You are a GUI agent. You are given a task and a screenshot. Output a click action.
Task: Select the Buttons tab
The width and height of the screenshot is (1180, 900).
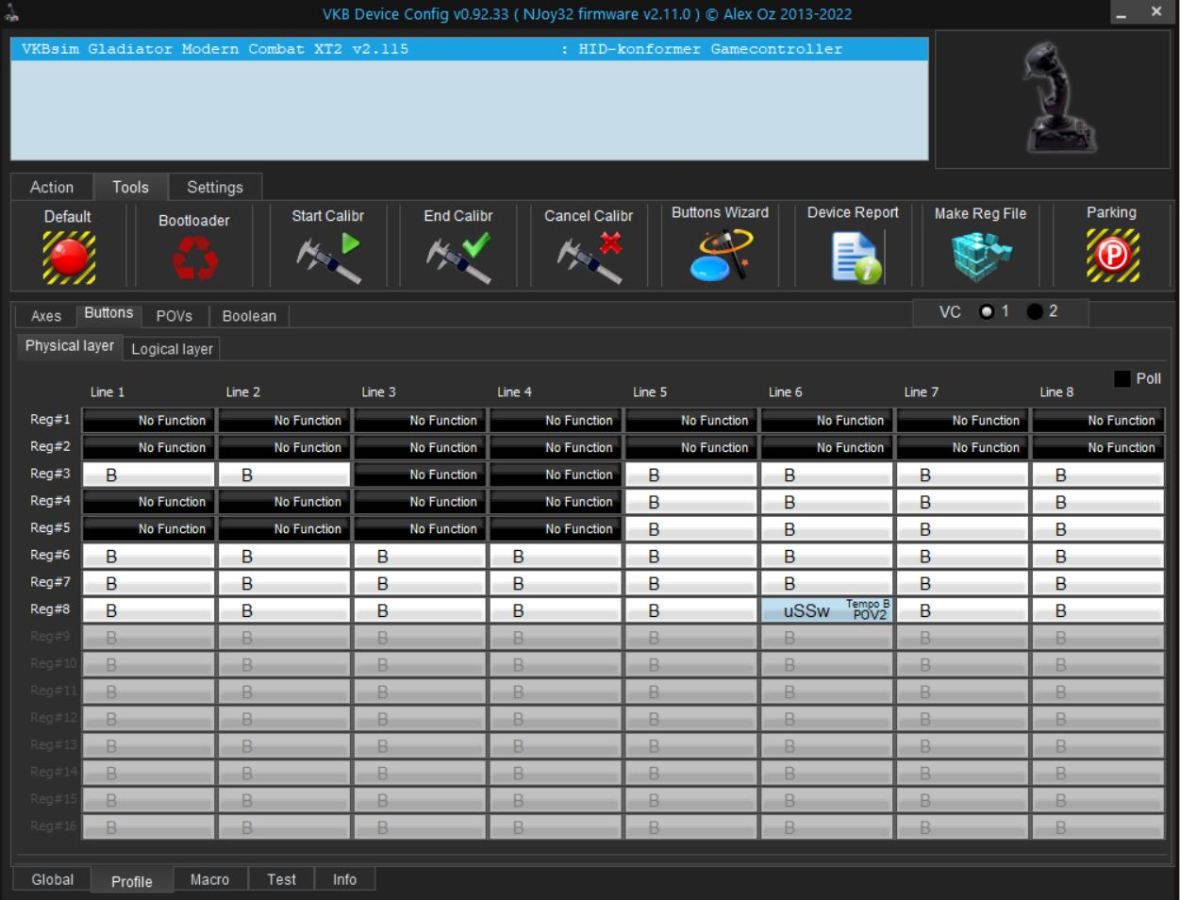coord(108,313)
